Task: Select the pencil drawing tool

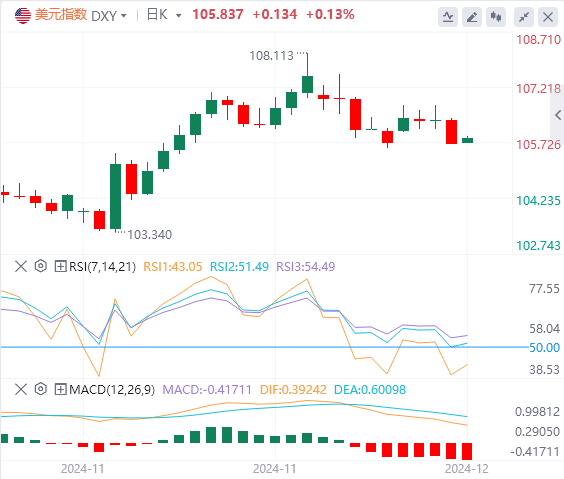Action: point(472,17)
